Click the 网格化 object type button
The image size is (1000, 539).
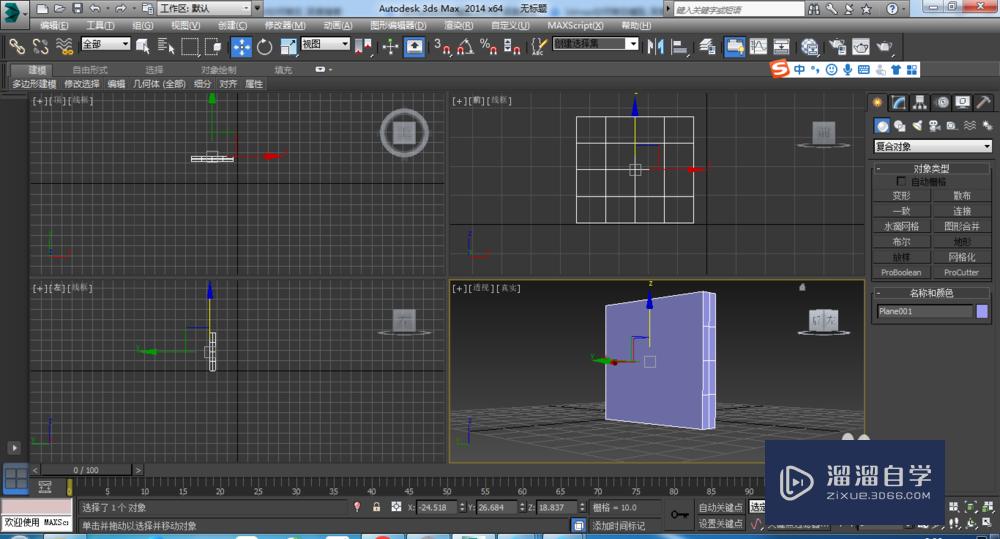click(961, 257)
